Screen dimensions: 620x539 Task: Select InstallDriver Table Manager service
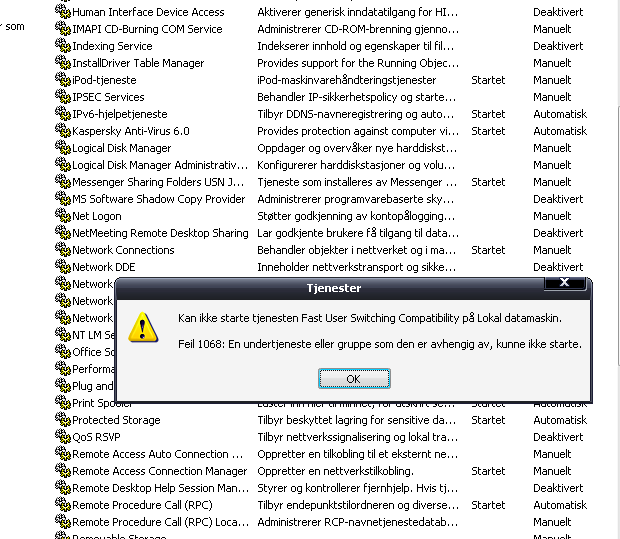click(138, 63)
